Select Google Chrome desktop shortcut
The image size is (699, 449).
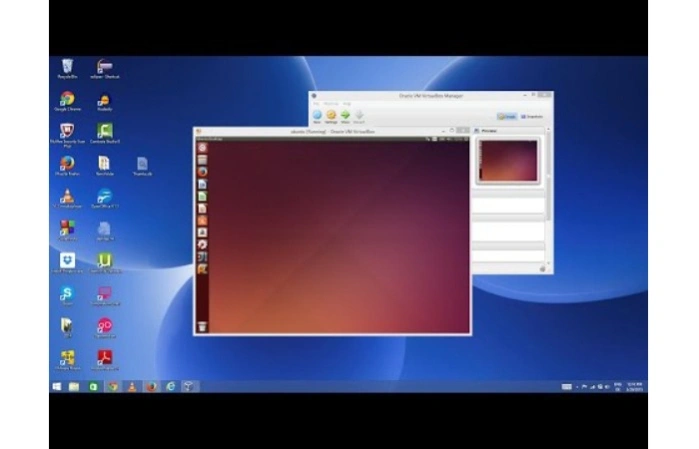(x=67, y=101)
